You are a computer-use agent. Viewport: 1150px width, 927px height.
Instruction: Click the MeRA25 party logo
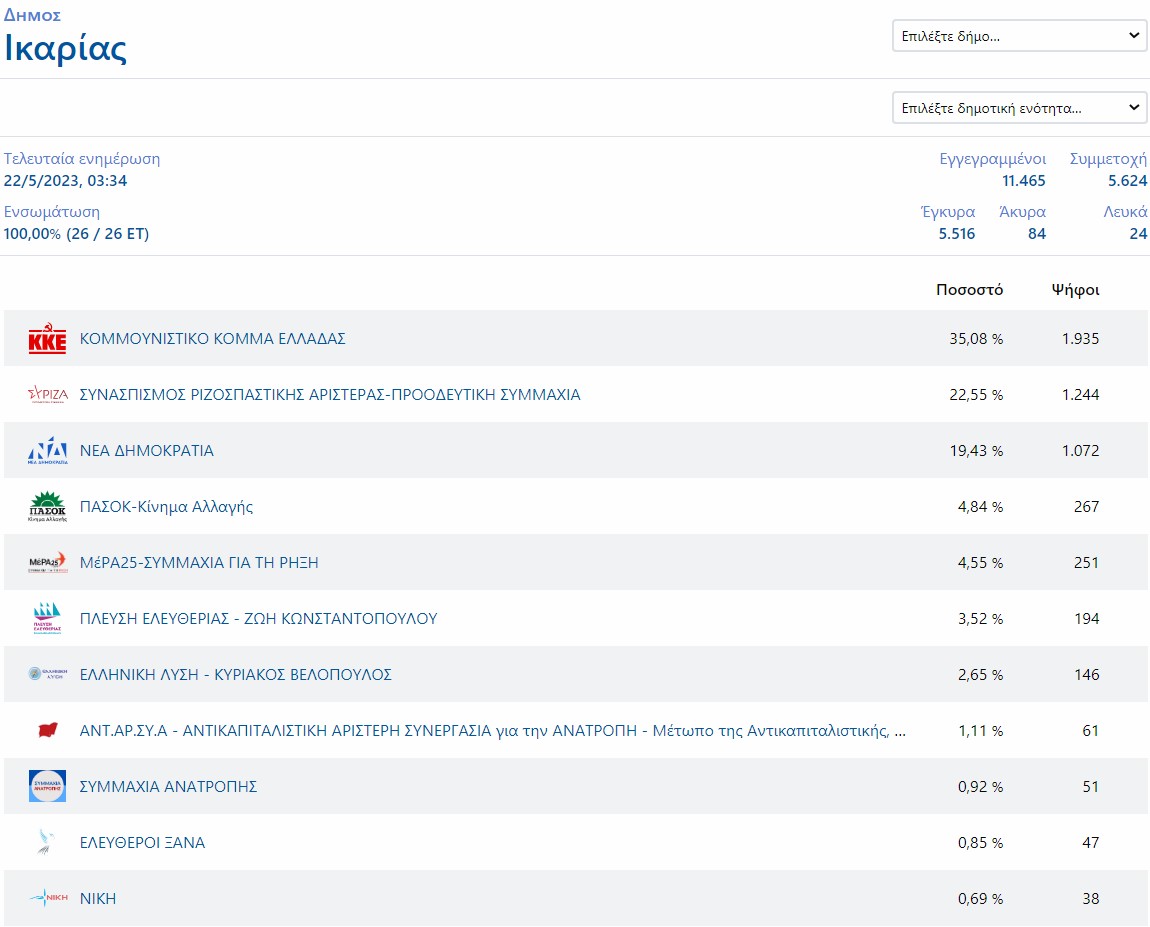coord(47,563)
